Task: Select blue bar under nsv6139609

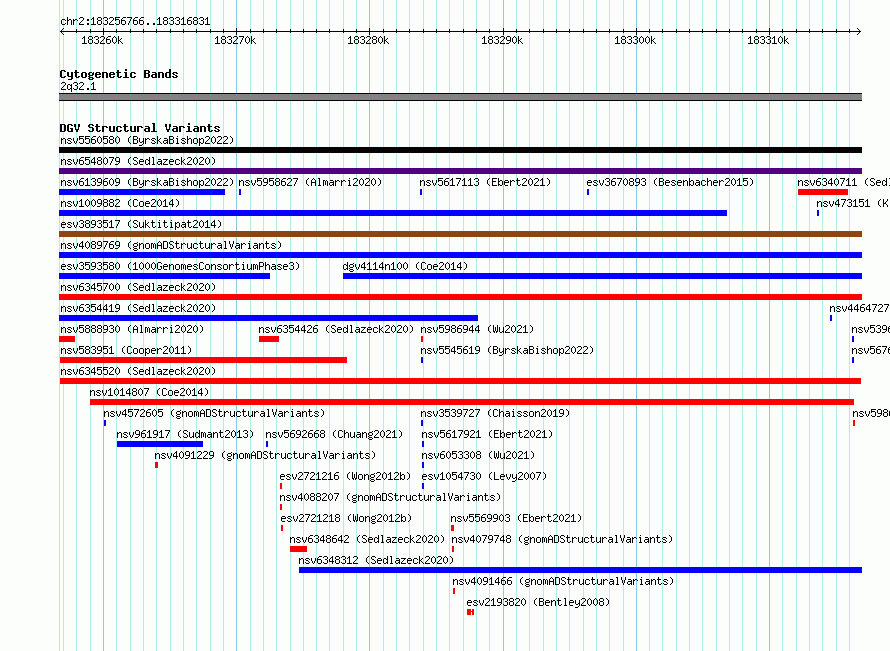Action: point(142,192)
